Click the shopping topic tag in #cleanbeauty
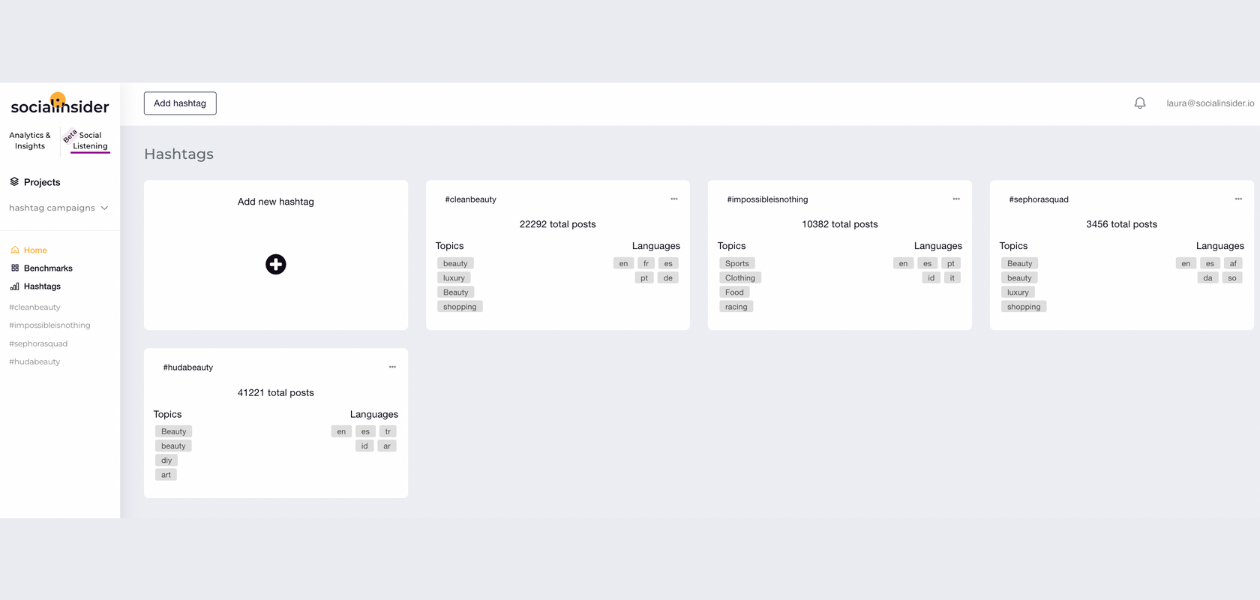This screenshot has width=1260, height=600. [460, 307]
